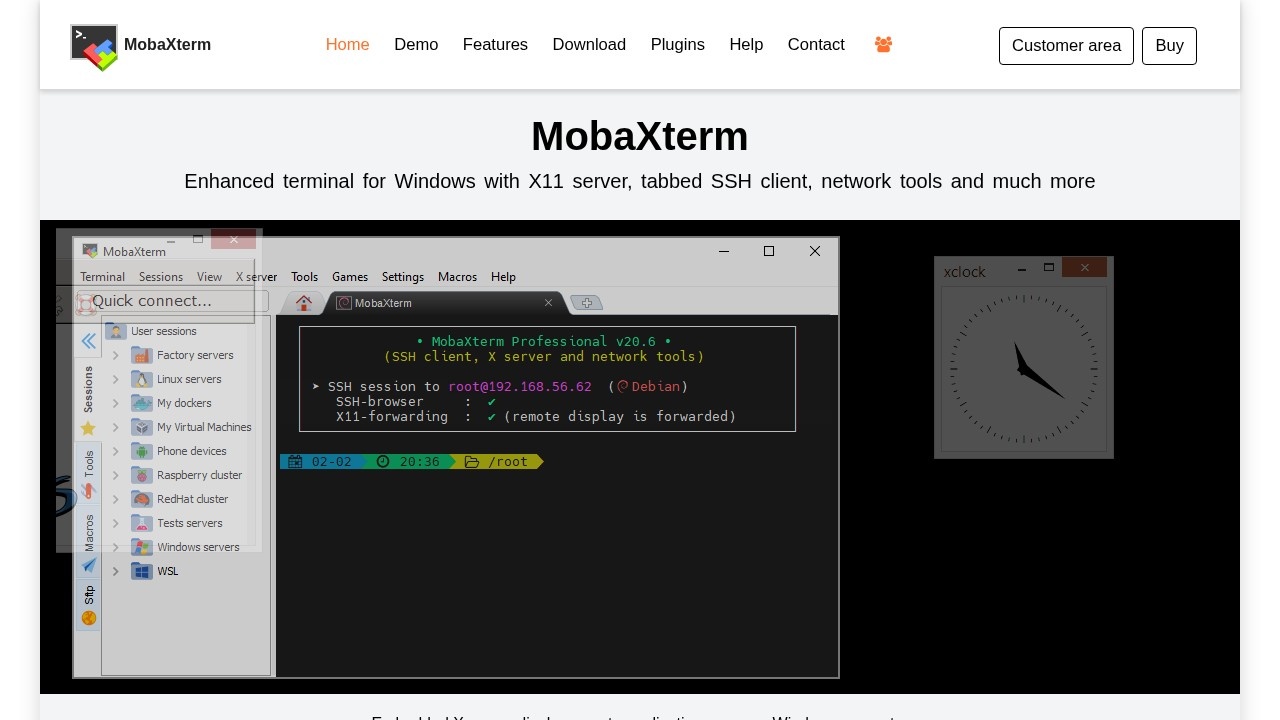Expand the WSL session group
This screenshot has width=1280, height=720.
tap(116, 571)
